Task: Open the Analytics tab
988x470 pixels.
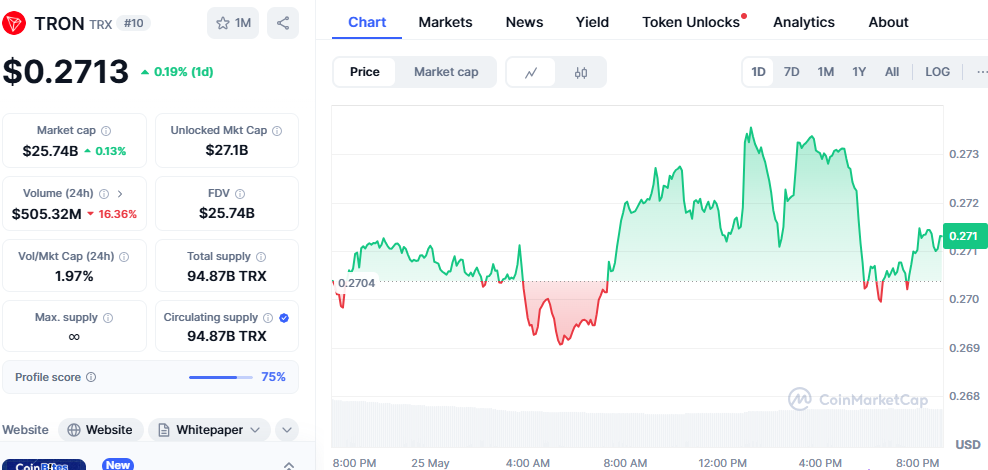Action: (x=804, y=23)
